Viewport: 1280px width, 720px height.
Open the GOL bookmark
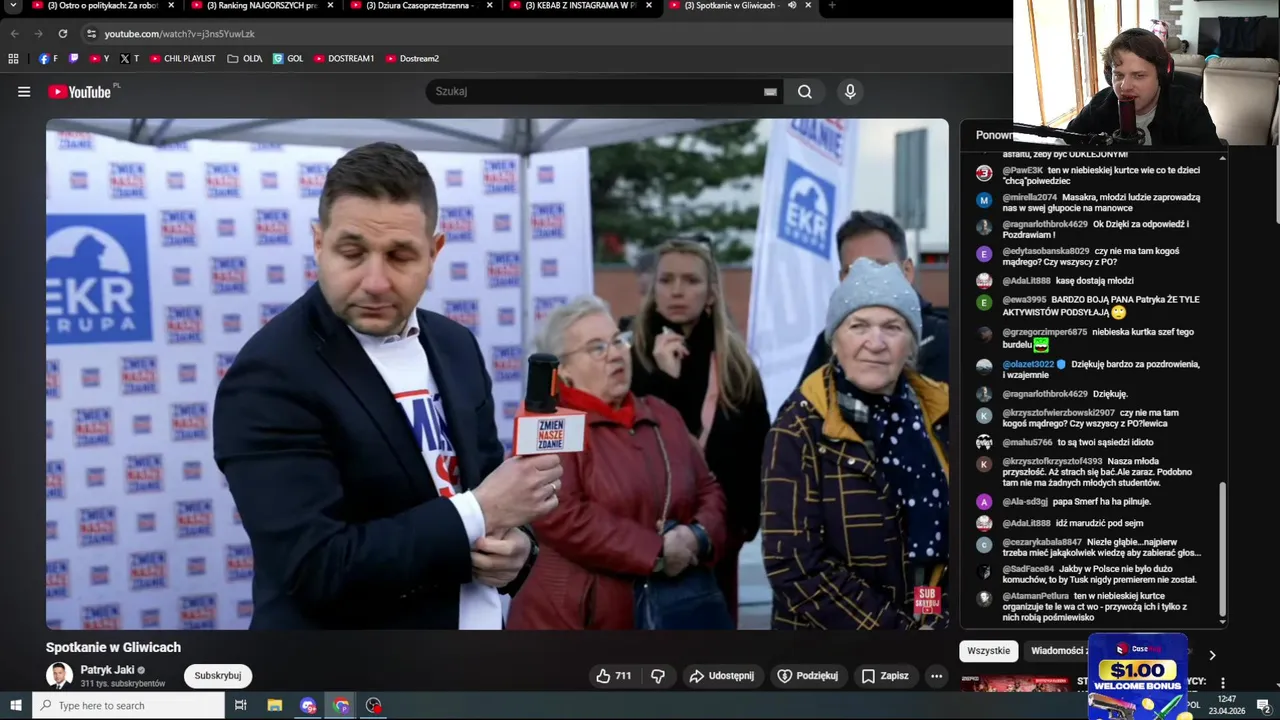(288, 59)
